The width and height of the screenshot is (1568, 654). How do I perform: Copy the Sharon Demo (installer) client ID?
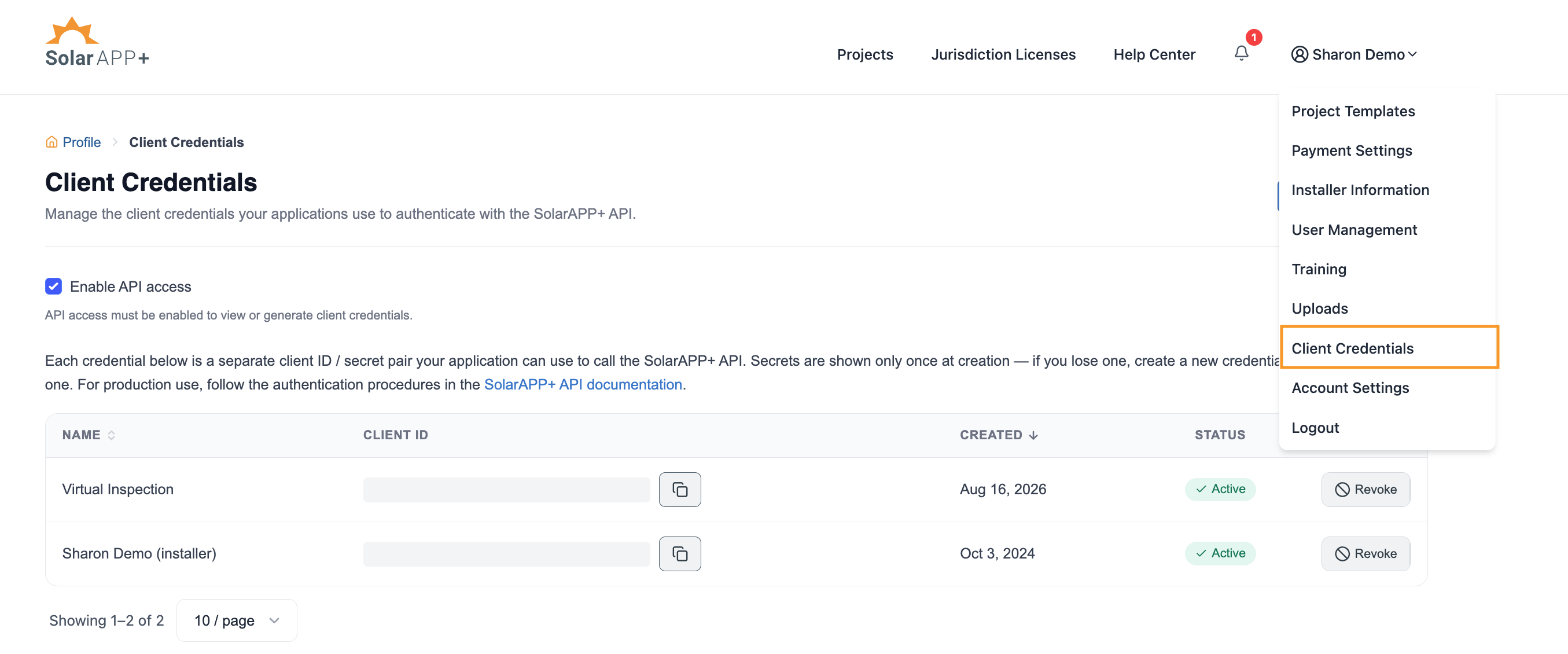[x=680, y=553]
